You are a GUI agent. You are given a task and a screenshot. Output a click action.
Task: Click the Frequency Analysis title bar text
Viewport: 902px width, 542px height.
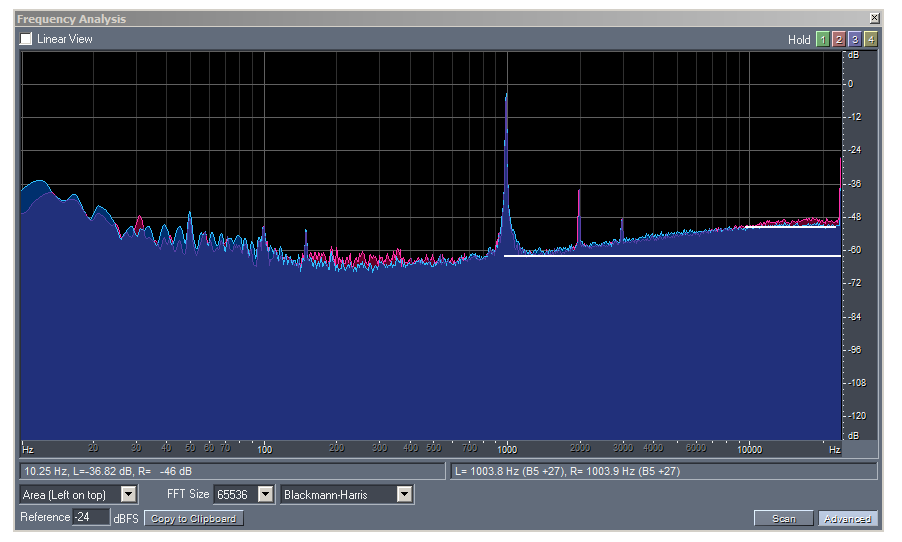[71, 19]
